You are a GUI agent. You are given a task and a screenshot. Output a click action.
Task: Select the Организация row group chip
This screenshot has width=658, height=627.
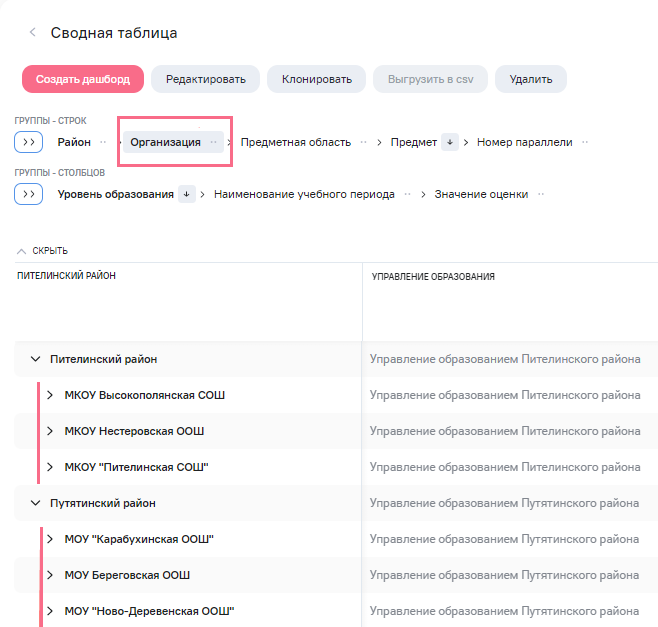165,143
